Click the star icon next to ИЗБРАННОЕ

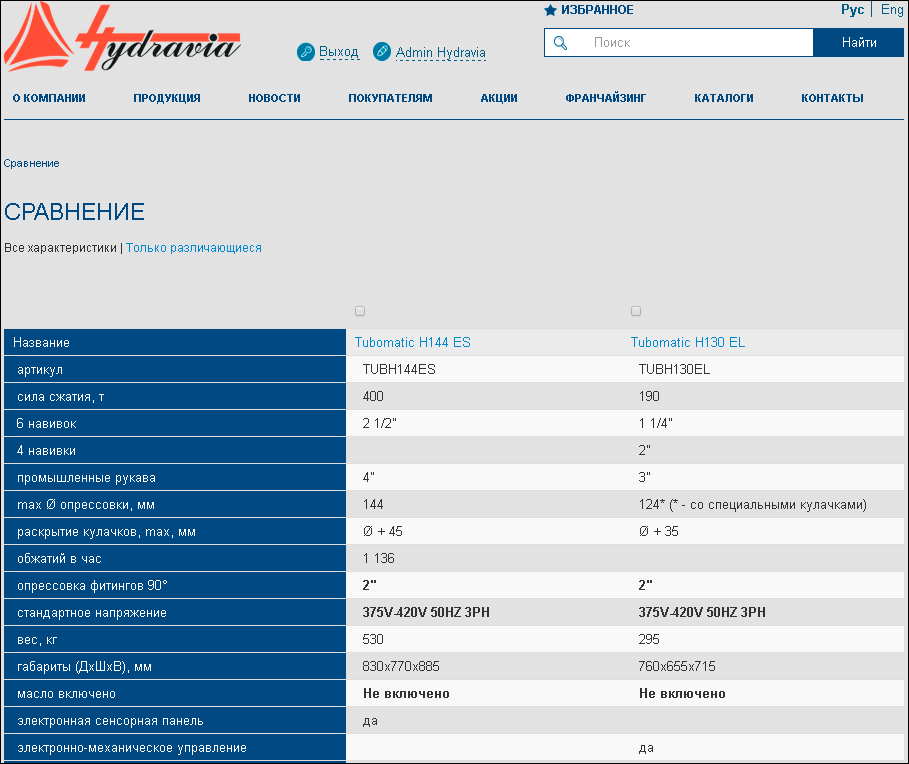click(x=550, y=10)
